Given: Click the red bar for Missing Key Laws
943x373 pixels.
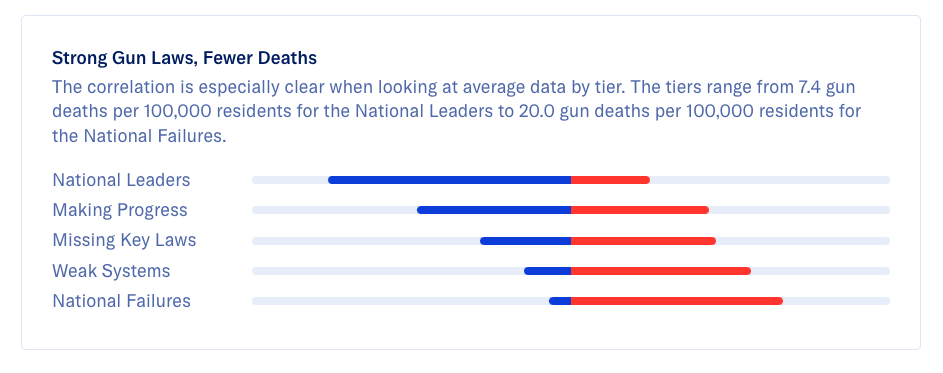Looking at the screenshot, I should (x=644, y=241).
